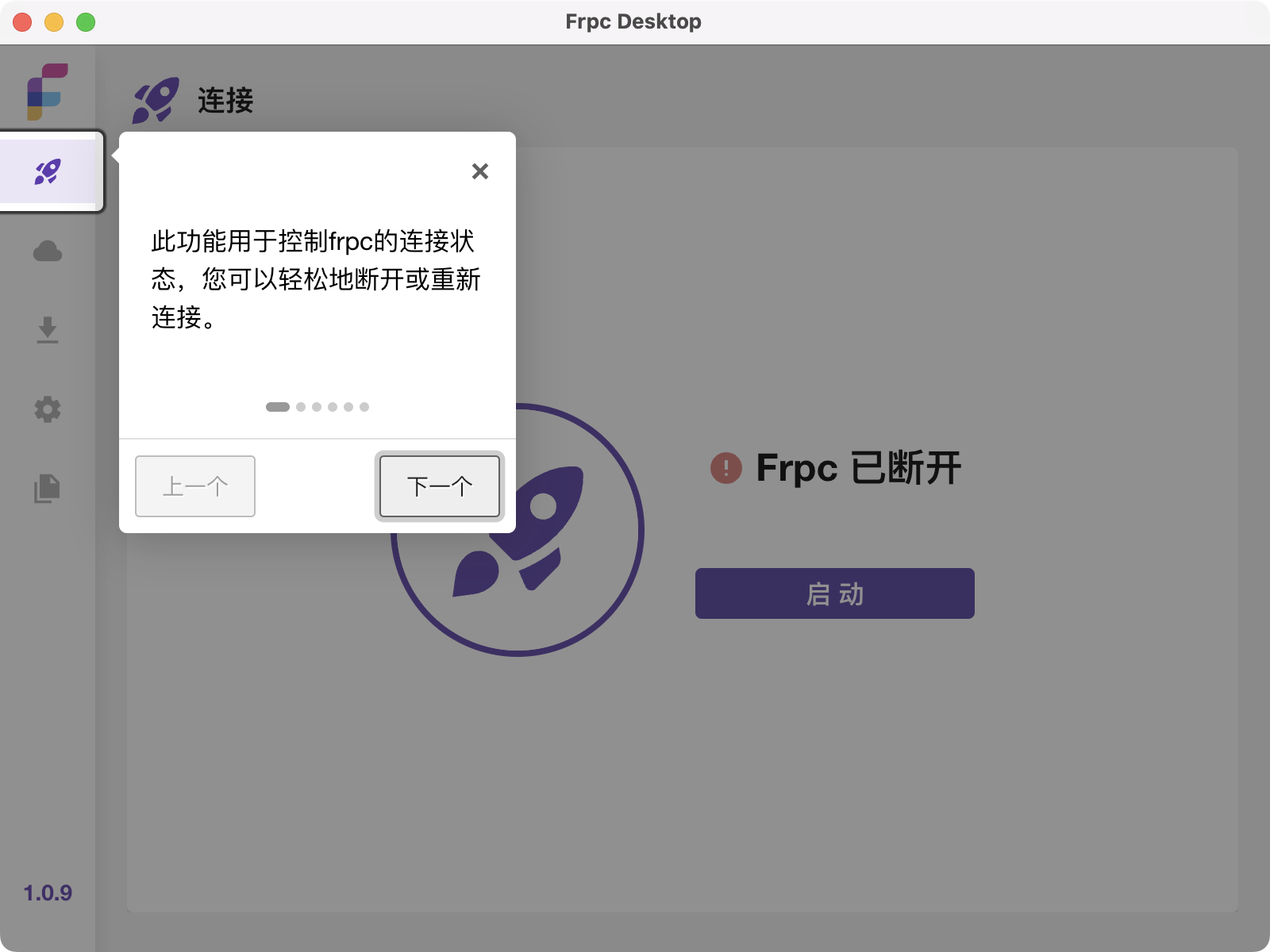Click the red disconnected warning icon
The width and height of the screenshot is (1270, 952).
click(726, 468)
